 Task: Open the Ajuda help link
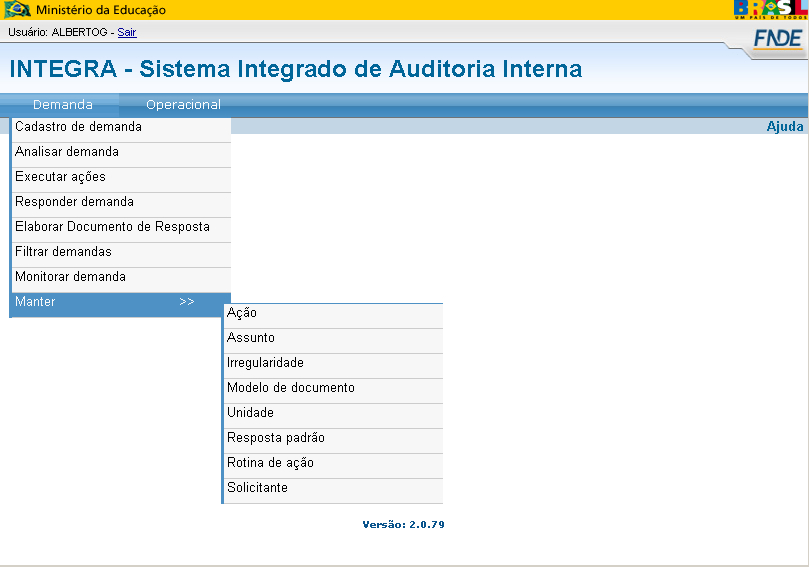pos(785,126)
